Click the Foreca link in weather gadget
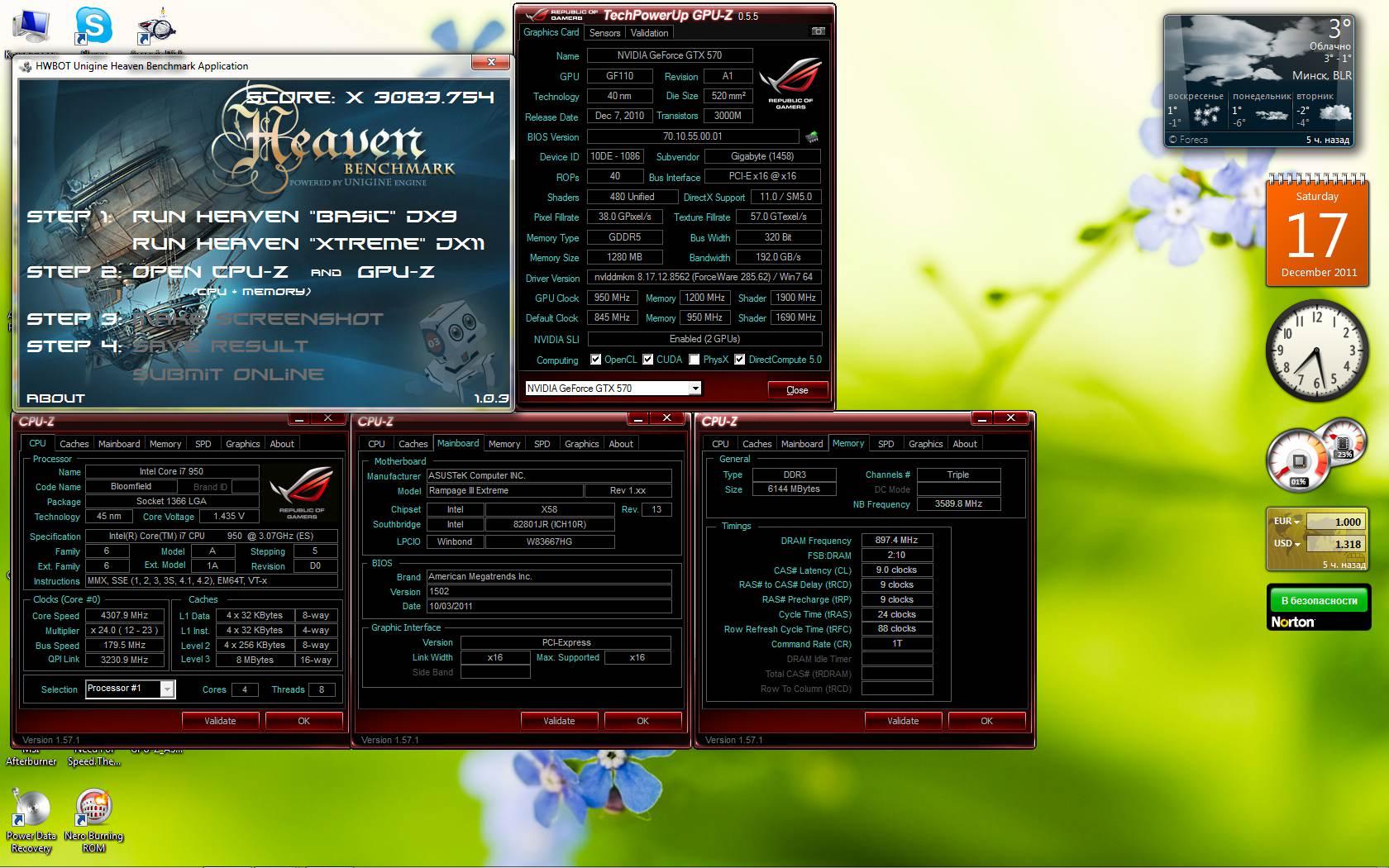This screenshot has height=868, width=1389. click(1188, 140)
